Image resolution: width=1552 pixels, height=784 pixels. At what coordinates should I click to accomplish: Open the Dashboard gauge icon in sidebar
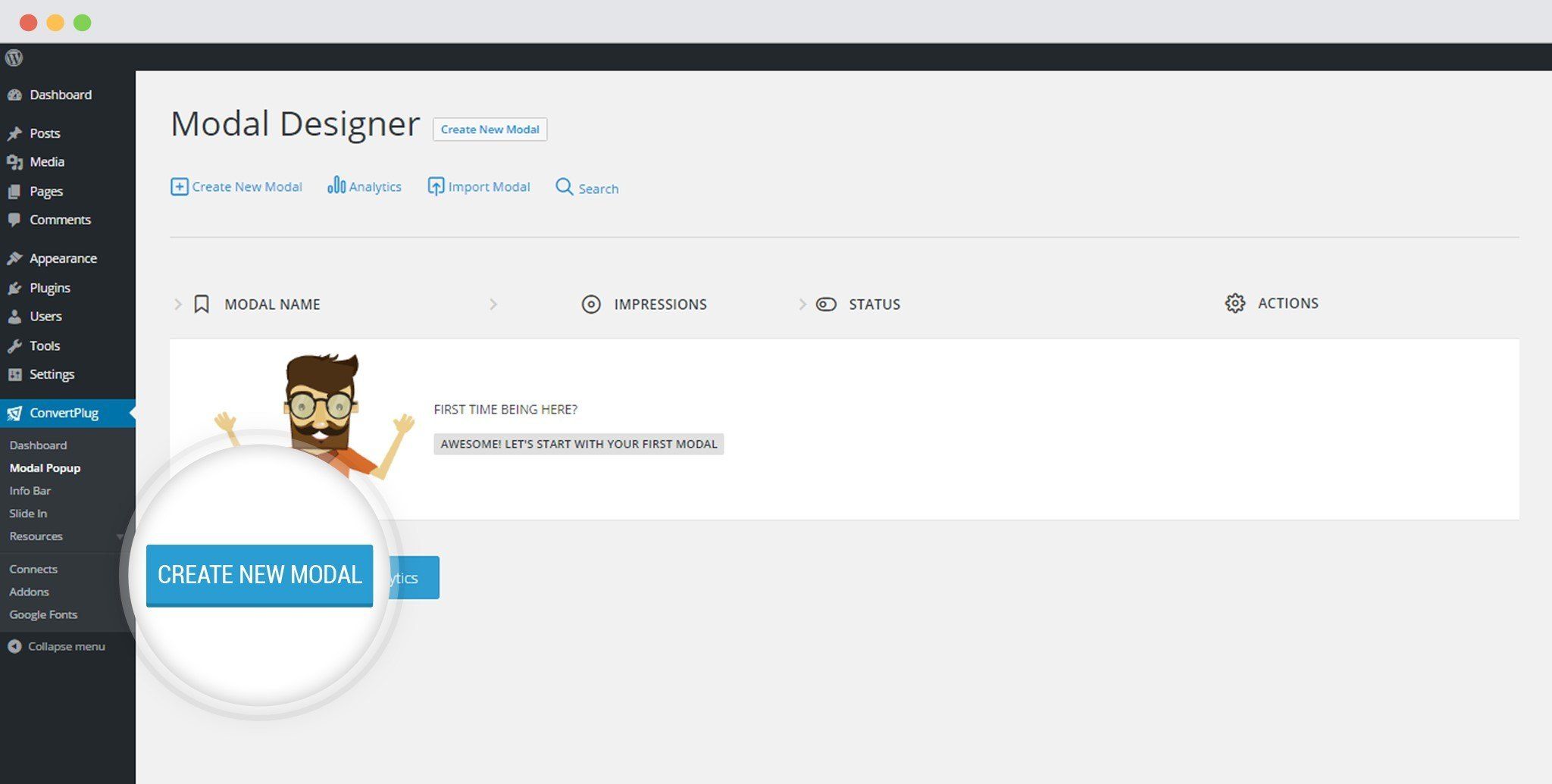(14, 95)
